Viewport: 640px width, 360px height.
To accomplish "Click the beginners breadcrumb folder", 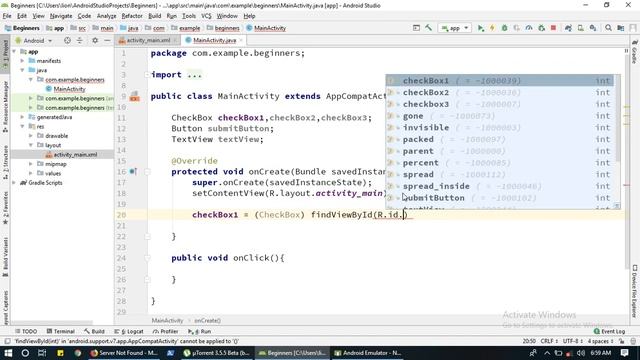I will [223, 28].
